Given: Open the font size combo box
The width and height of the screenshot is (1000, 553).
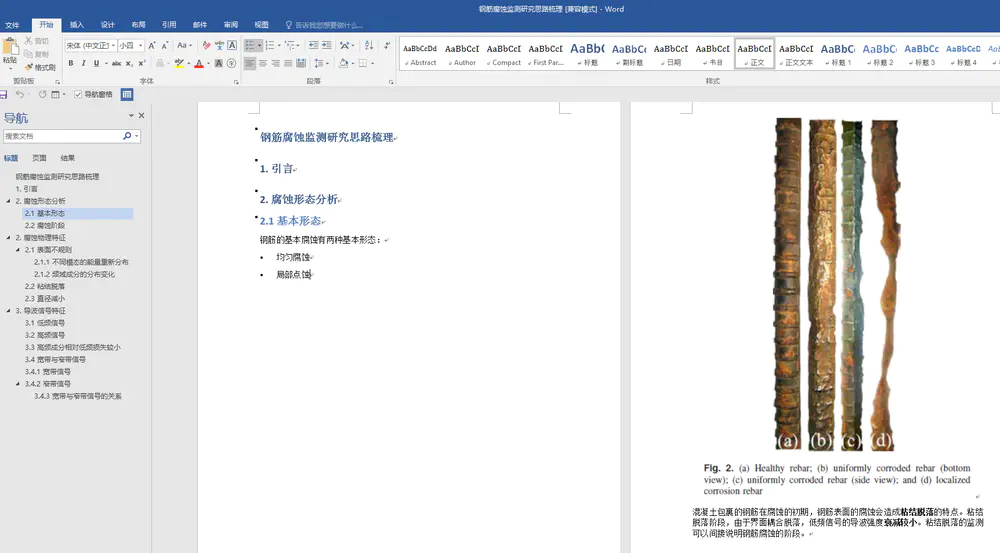Looking at the screenshot, I should click(131, 45).
